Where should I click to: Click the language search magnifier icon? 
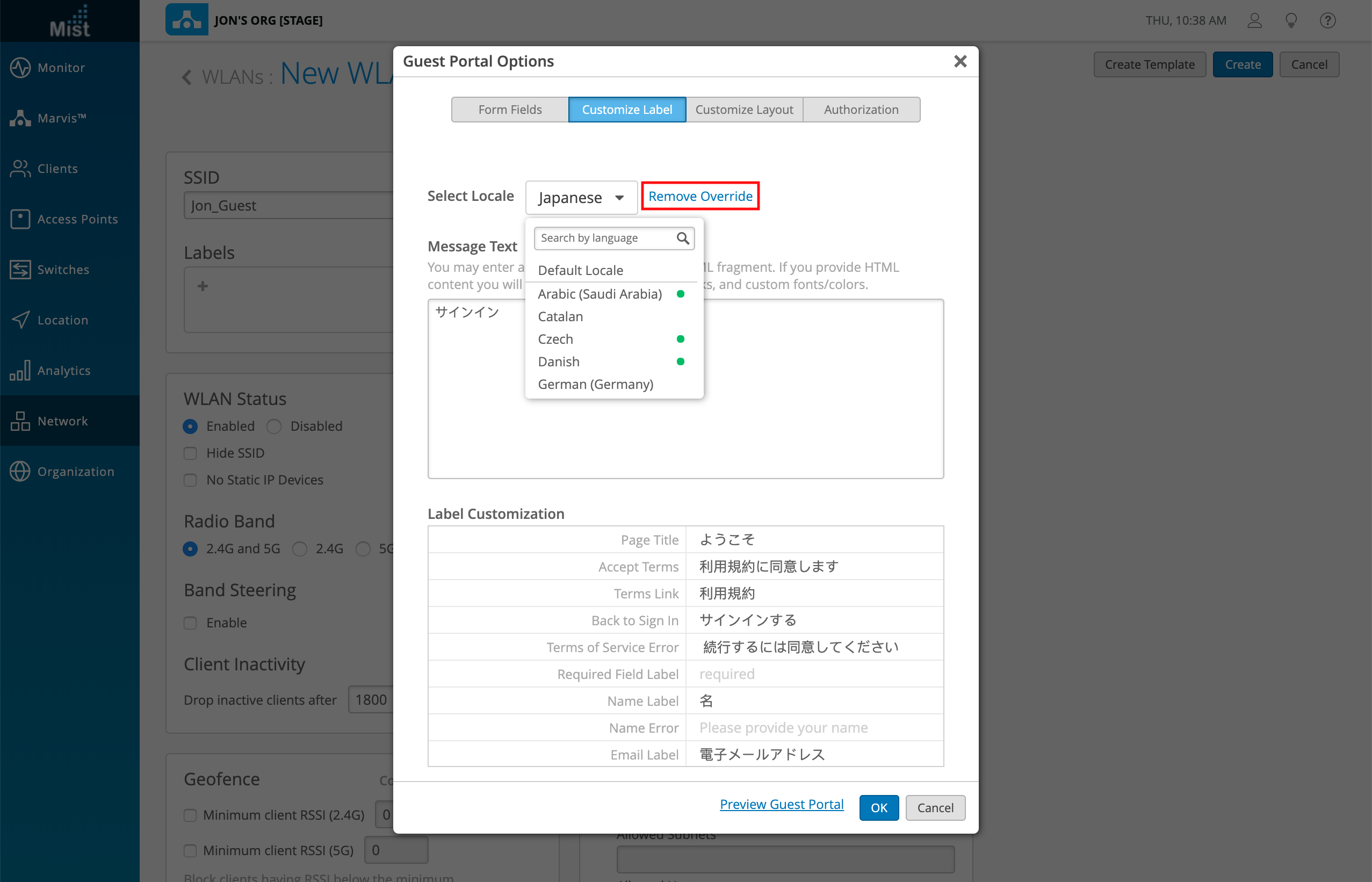click(x=682, y=238)
